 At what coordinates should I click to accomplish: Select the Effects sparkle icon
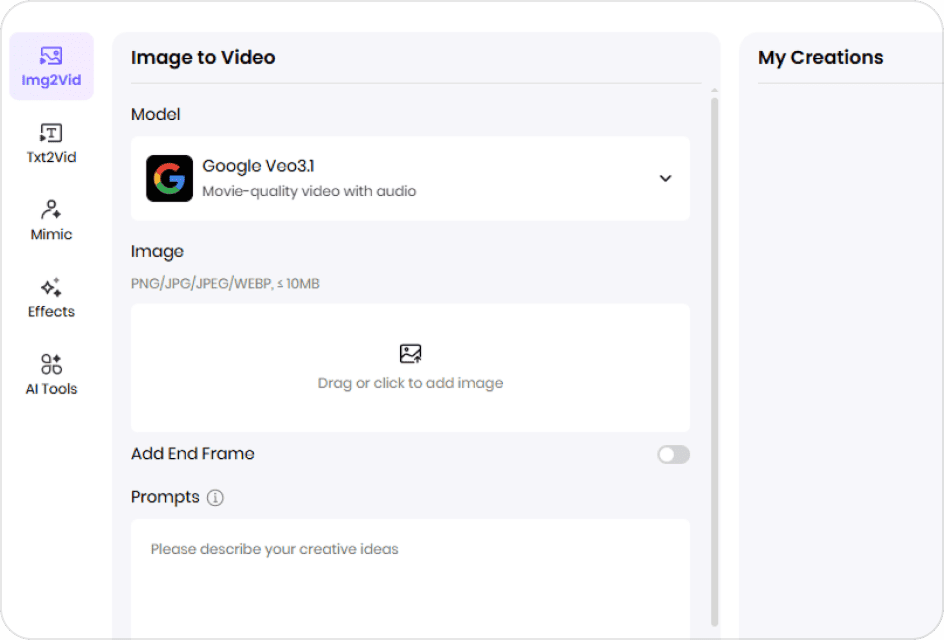[51, 288]
